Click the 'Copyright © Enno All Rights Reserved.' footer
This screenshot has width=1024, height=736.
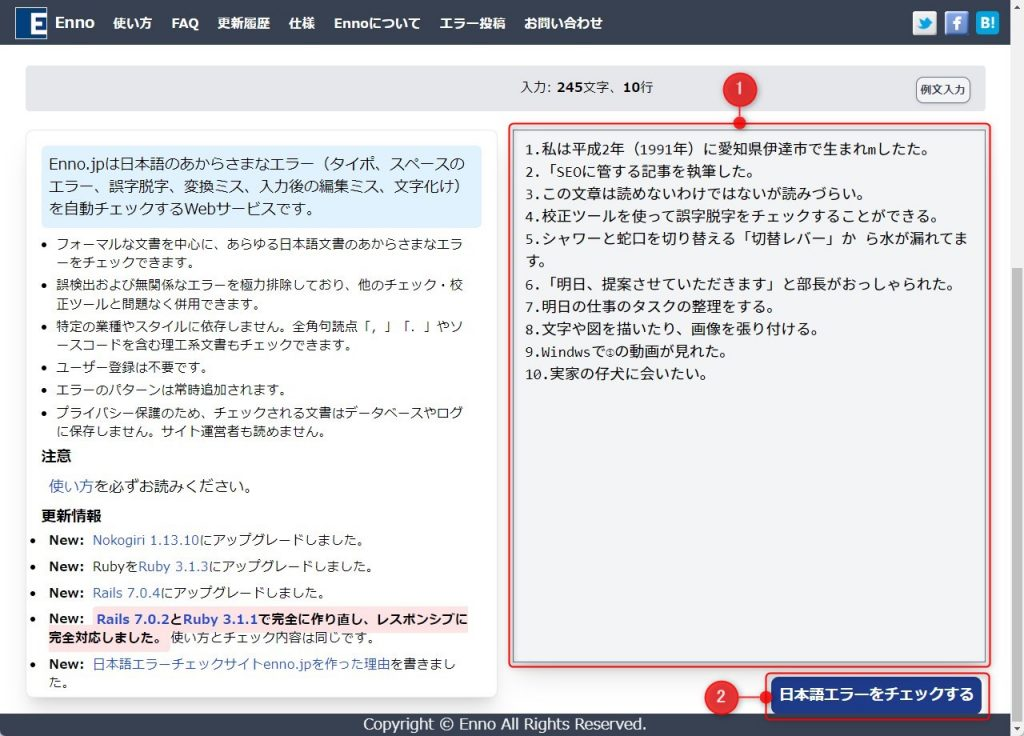(x=505, y=724)
